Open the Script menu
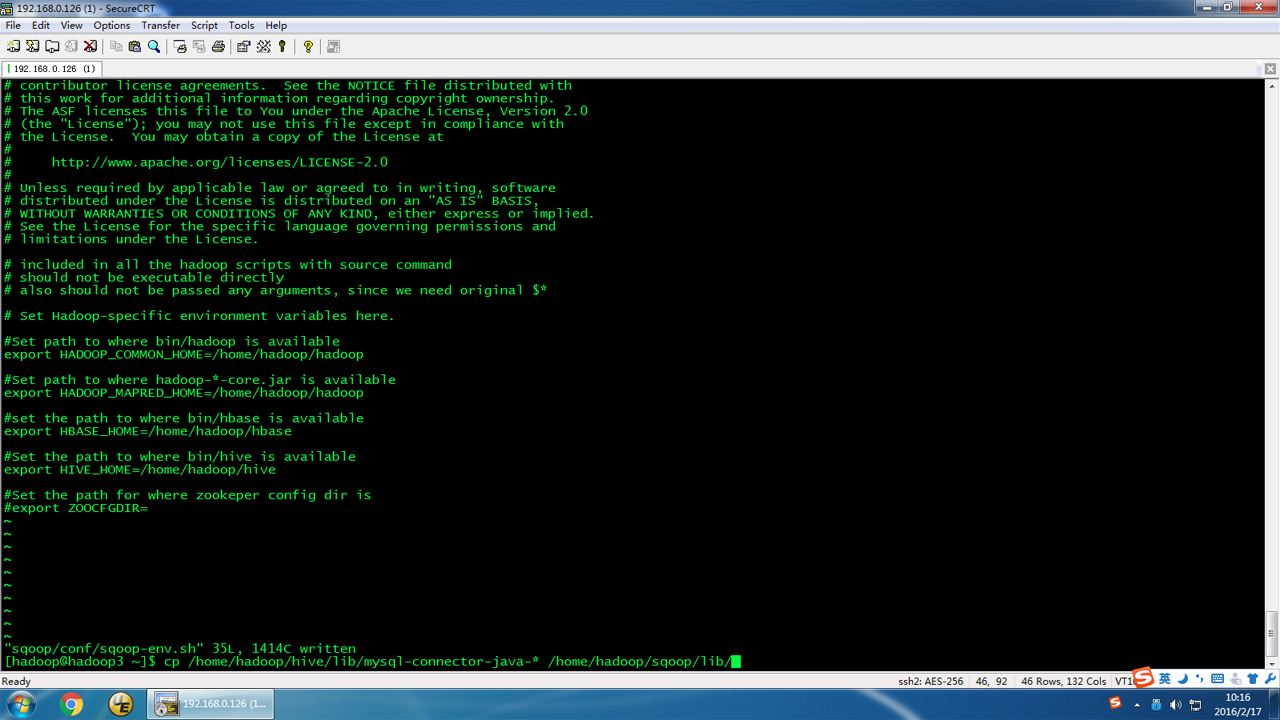This screenshot has width=1280, height=720. click(x=204, y=25)
